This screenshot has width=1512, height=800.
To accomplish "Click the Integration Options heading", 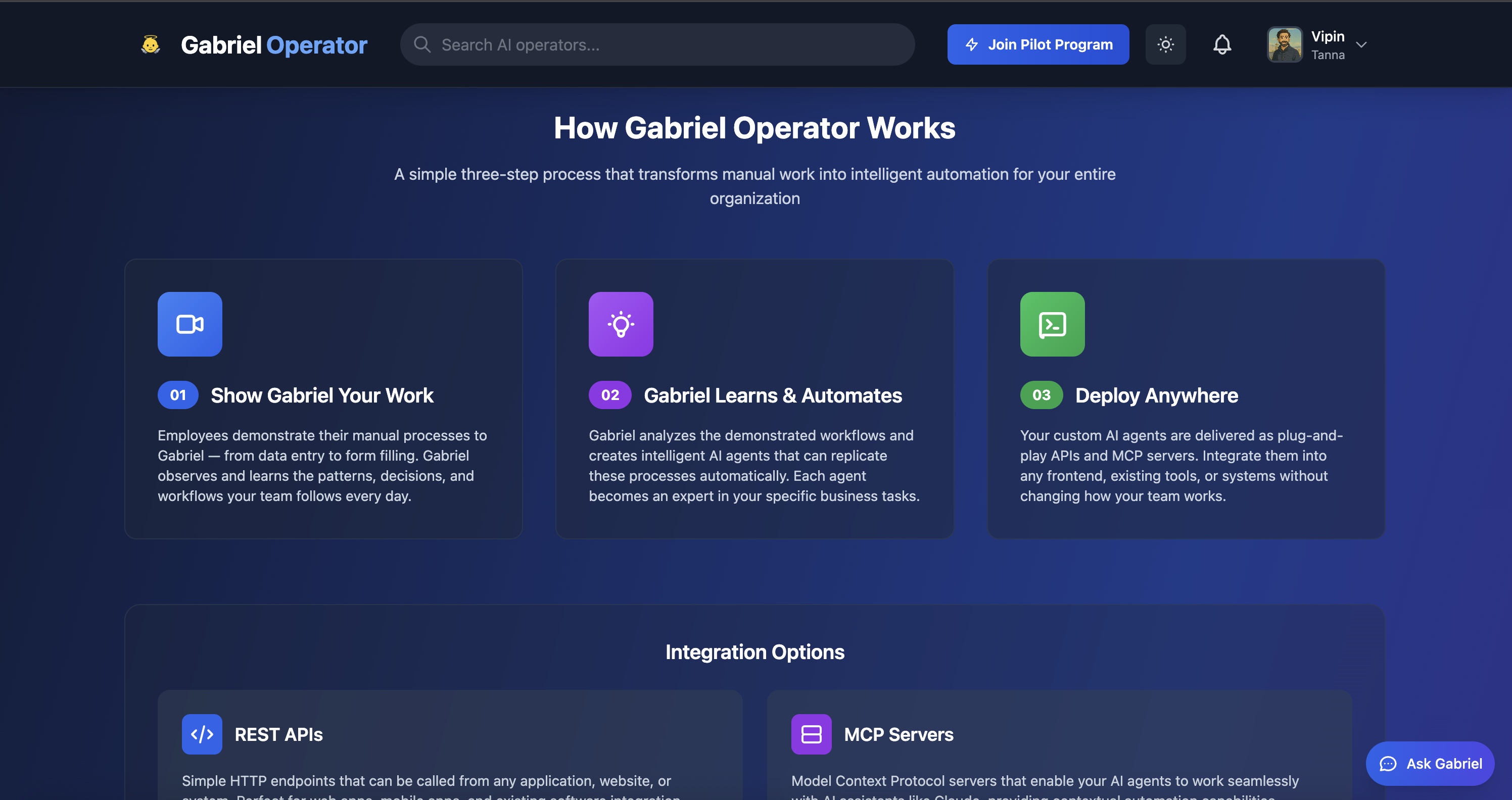I will [755, 652].
